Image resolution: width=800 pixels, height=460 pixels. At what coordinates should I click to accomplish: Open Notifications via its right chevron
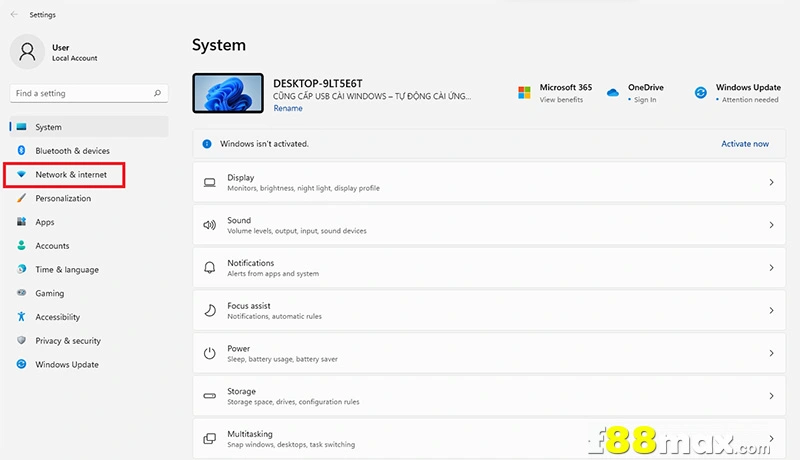tap(771, 268)
